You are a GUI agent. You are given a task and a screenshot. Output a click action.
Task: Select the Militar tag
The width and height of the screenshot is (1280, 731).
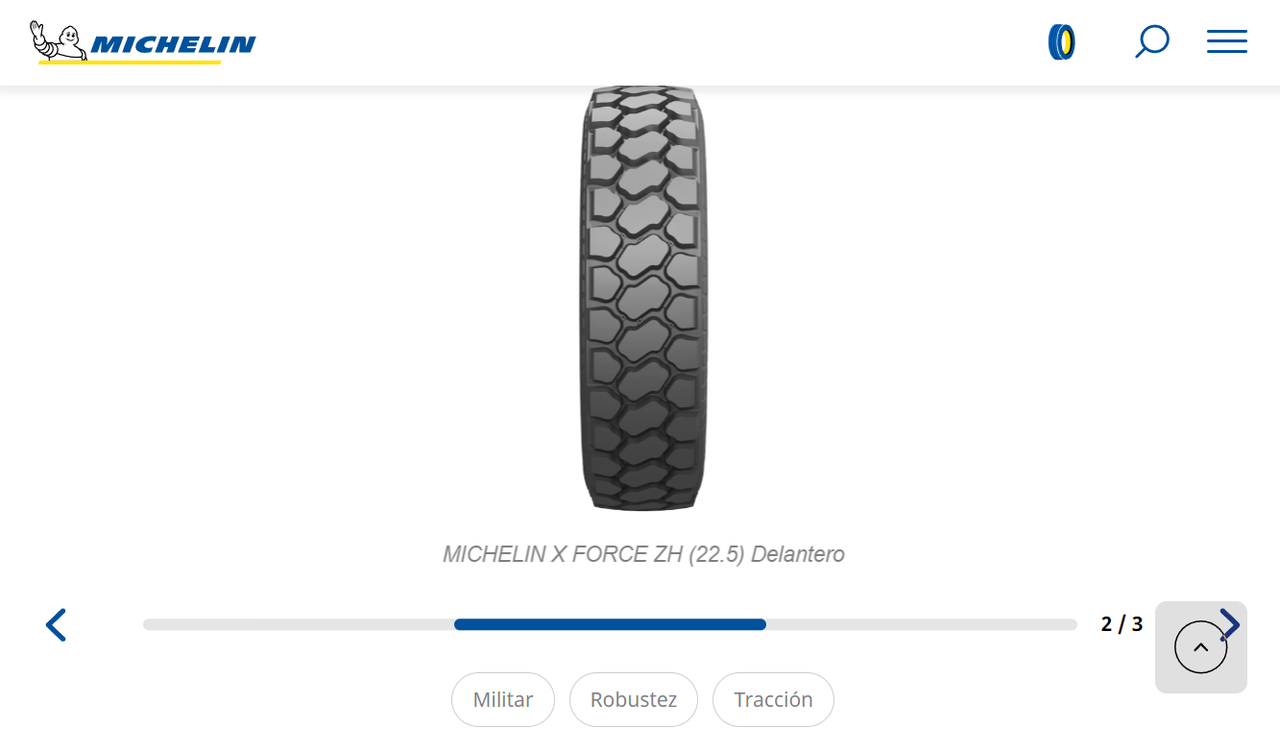pyautogui.click(x=503, y=699)
